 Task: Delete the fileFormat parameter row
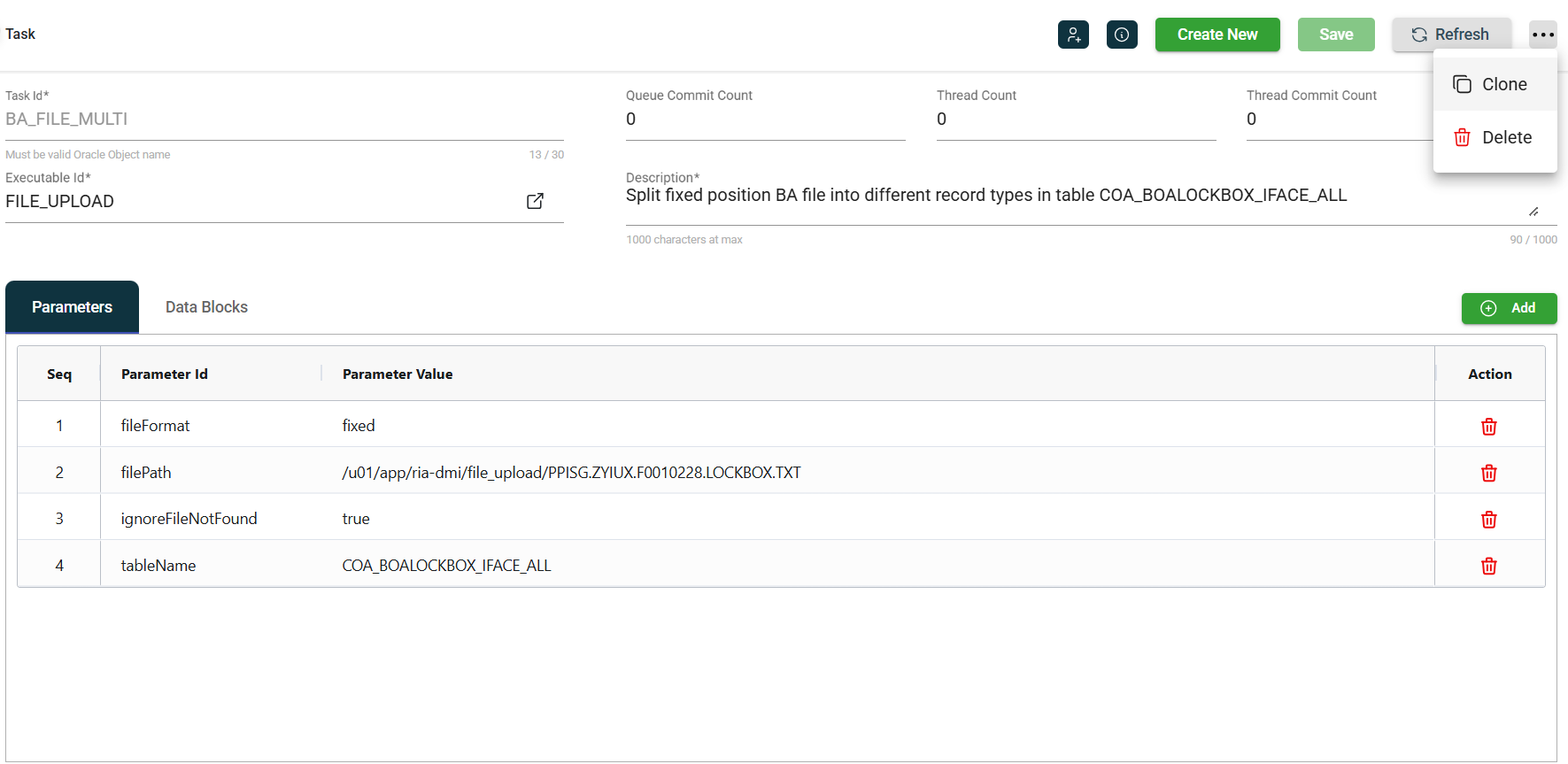[x=1488, y=427]
